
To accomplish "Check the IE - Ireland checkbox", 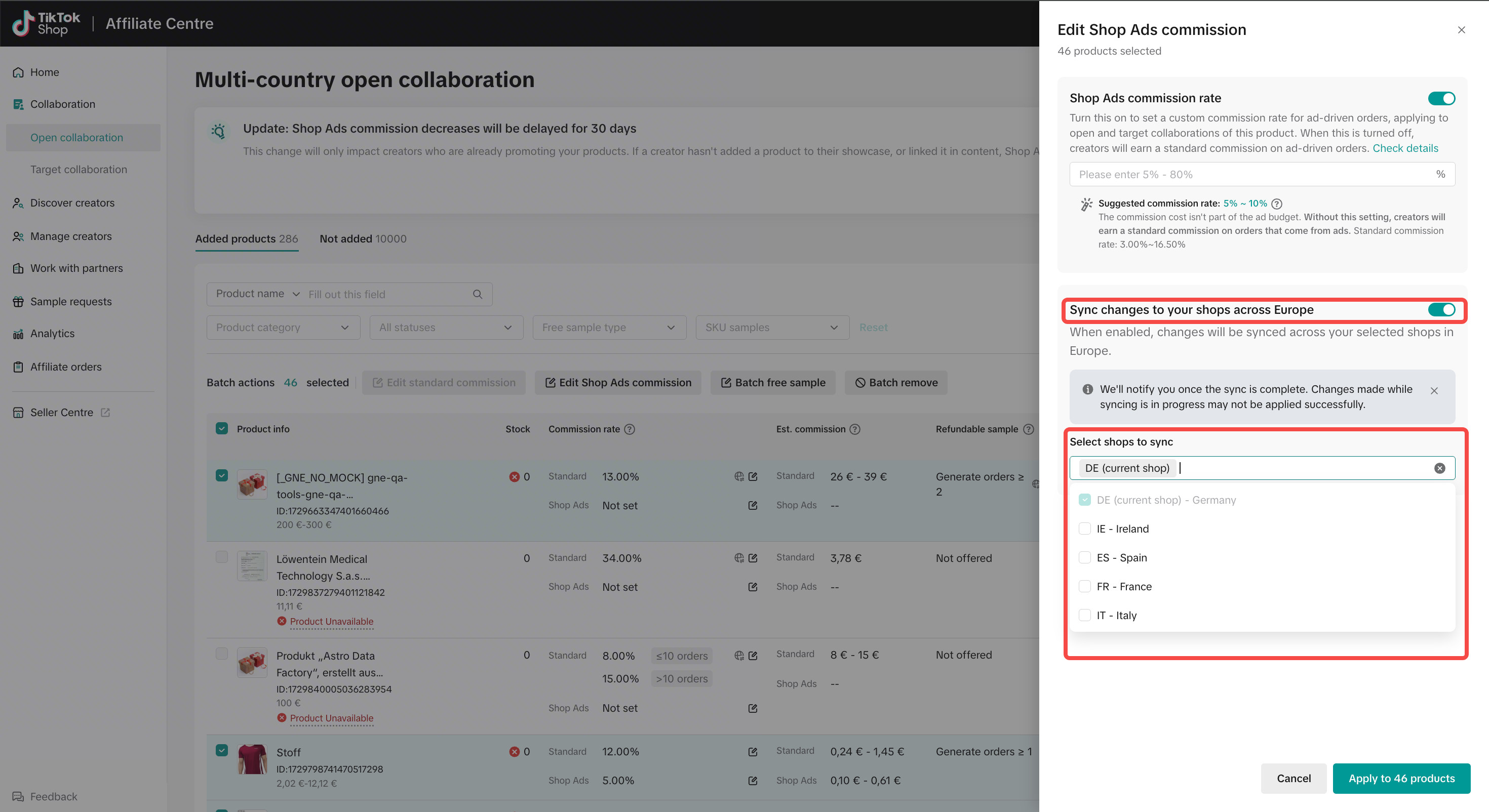I will tap(1084, 529).
